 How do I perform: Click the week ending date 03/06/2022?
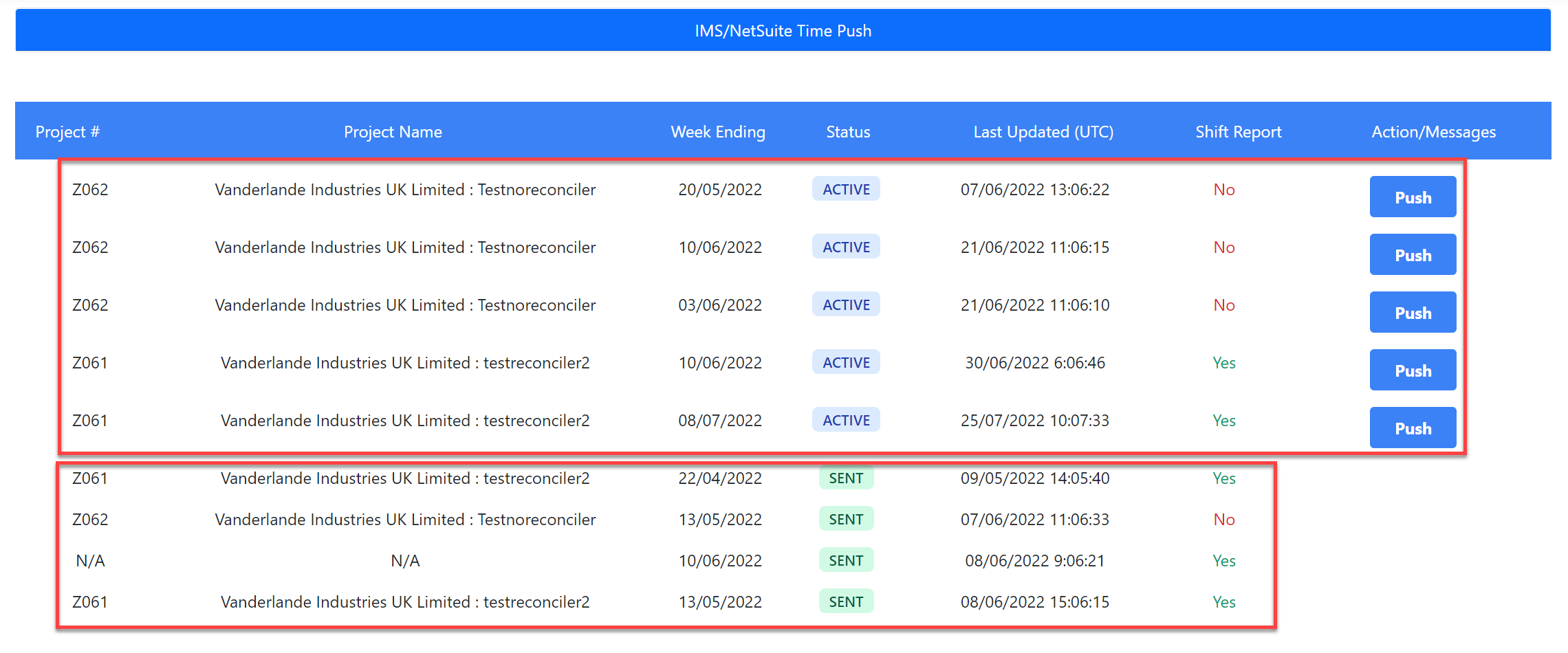tap(720, 305)
